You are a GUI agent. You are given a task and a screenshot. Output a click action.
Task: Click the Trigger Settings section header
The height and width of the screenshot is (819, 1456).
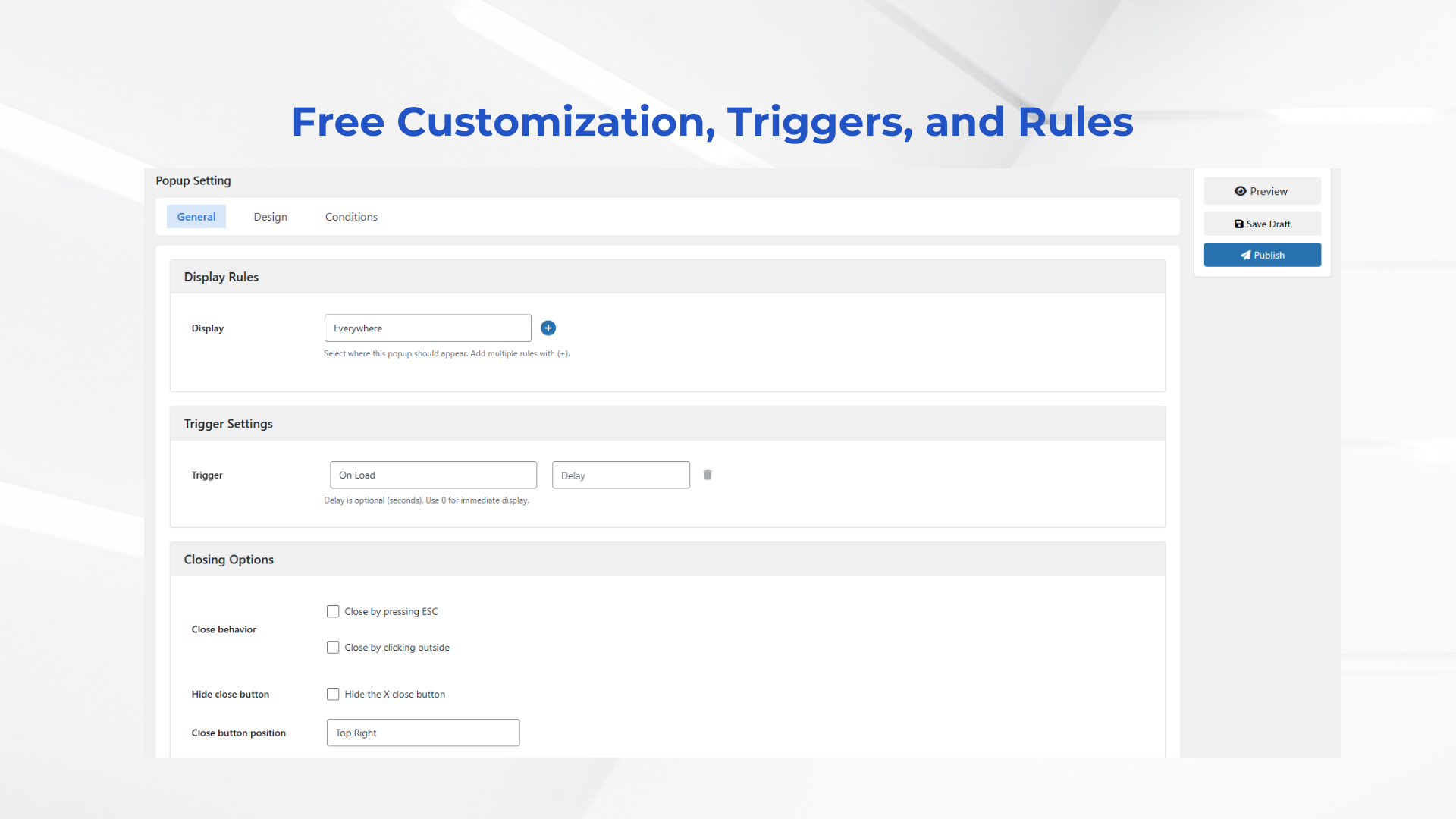[228, 424]
